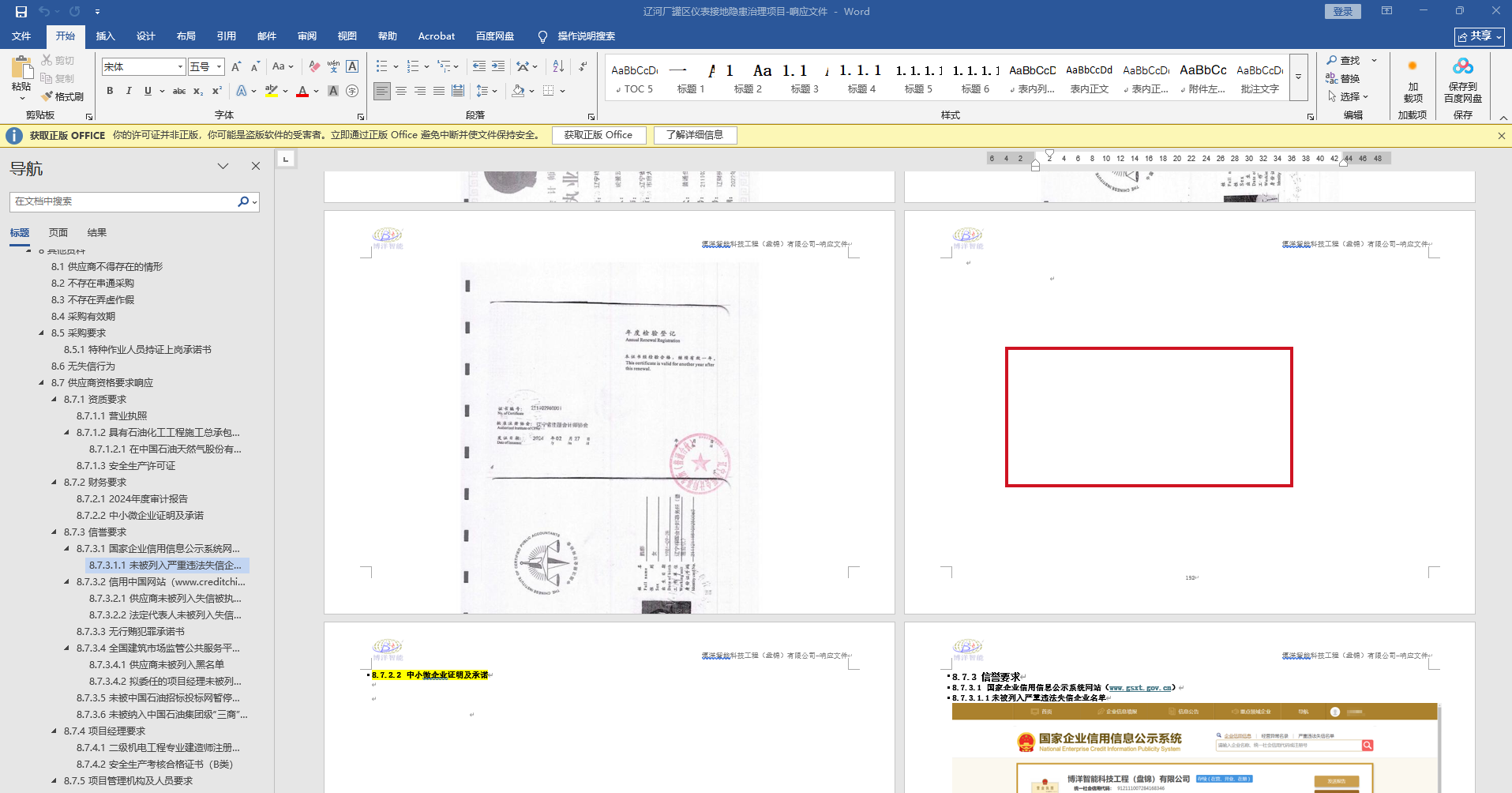Viewport: 1512px width, 793px height.
Task: Apply character border icon
Action: [x=352, y=67]
